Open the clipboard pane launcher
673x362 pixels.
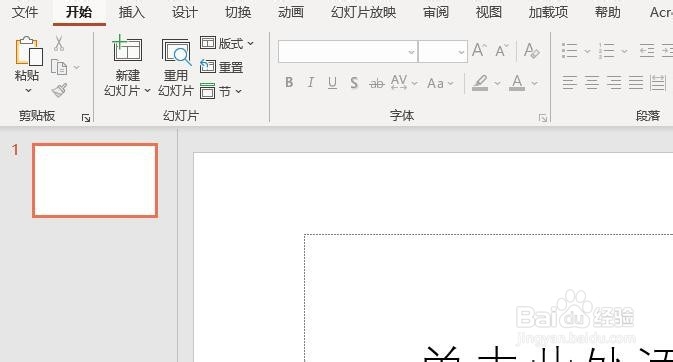click(x=86, y=118)
